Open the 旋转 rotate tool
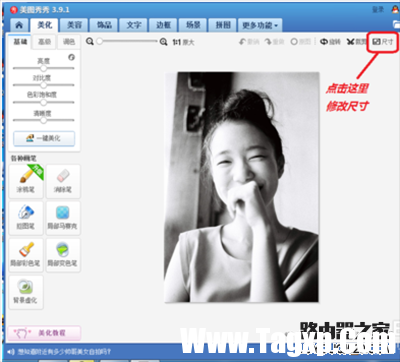The width and height of the screenshot is (400, 362). [x=330, y=42]
